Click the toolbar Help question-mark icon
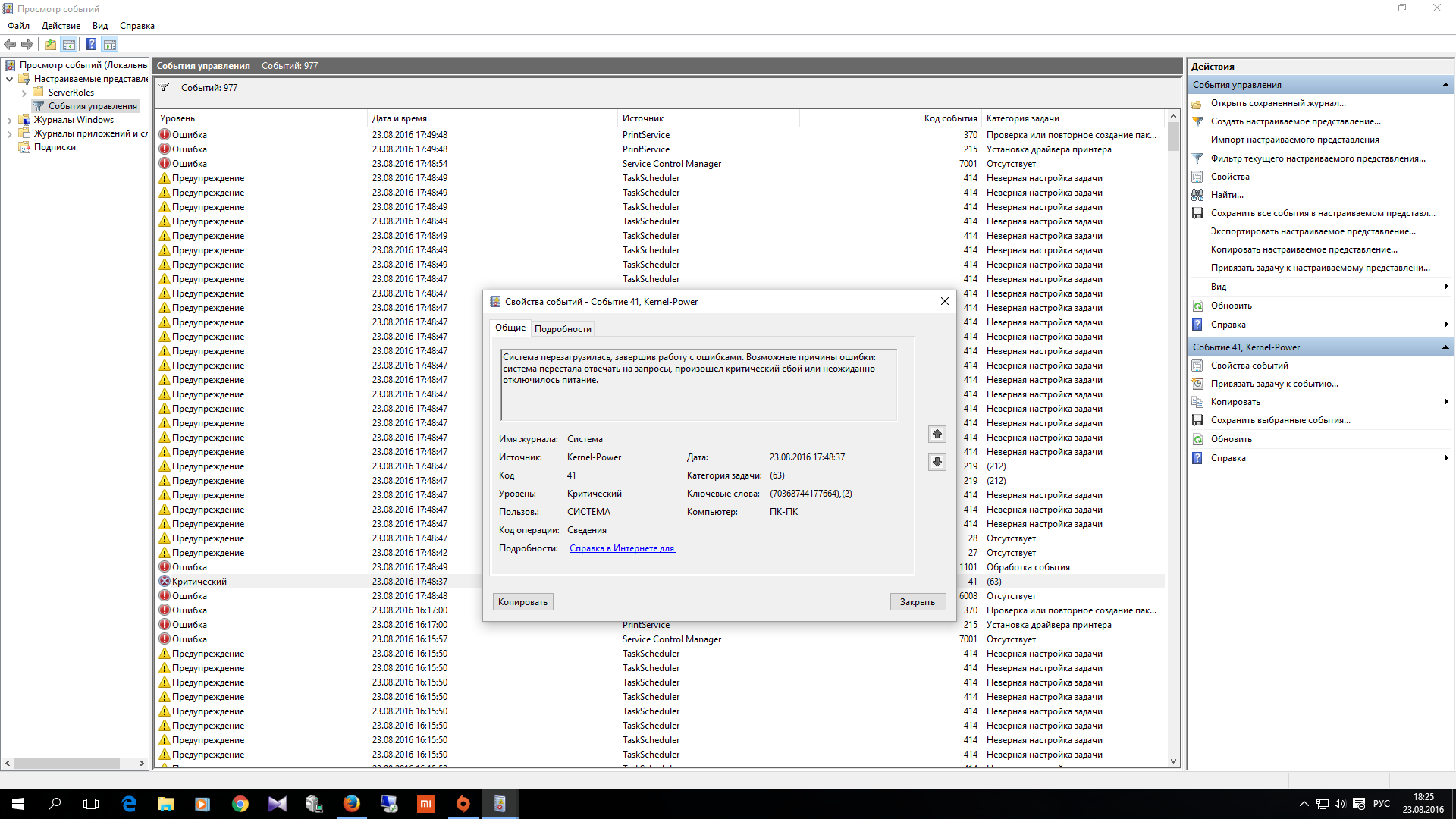The height and width of the screenshot is (819, 1456). pyautogui.click(x=91, y=44)
